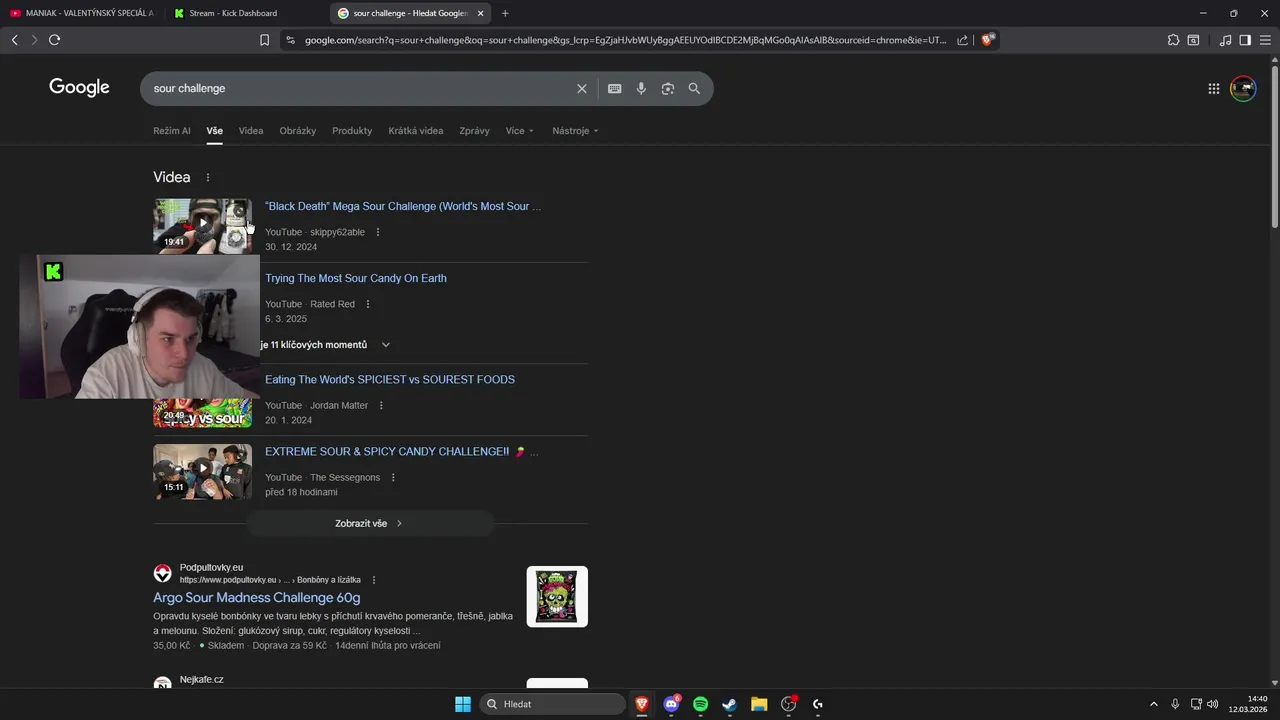This screenshot has width=1280, height=720.
Task: Go back to previous page
Action: 14,40
